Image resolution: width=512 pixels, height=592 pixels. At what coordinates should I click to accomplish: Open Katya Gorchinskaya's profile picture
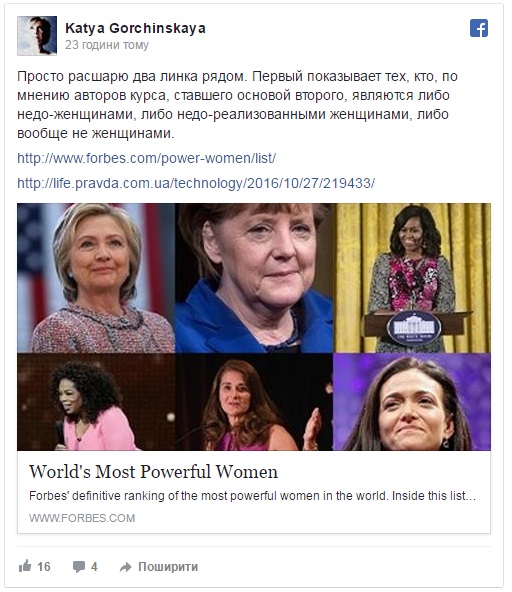coord(37,35)
